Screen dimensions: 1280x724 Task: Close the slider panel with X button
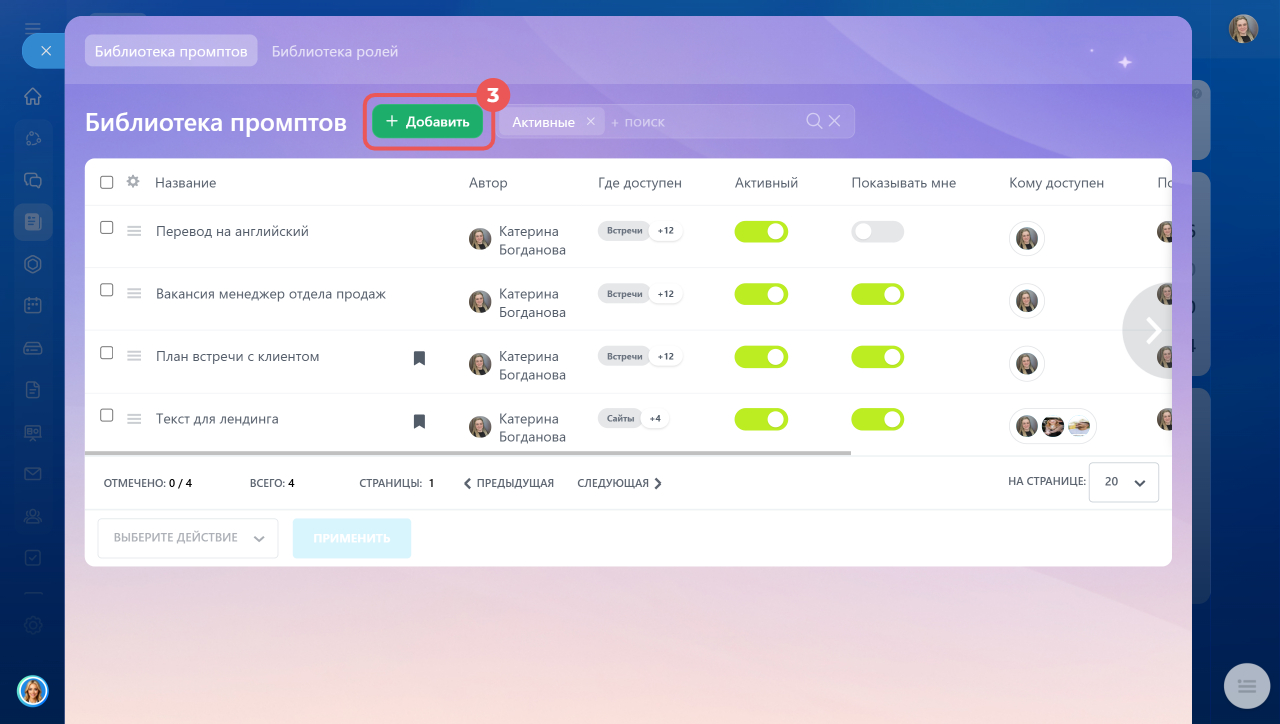coord(45,51)
